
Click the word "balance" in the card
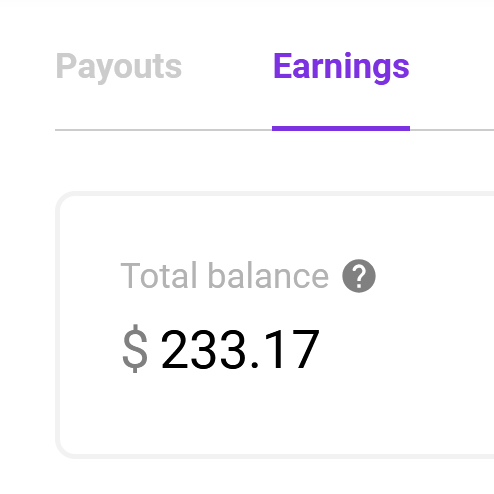pyautogui.click(x=269, y=276)
